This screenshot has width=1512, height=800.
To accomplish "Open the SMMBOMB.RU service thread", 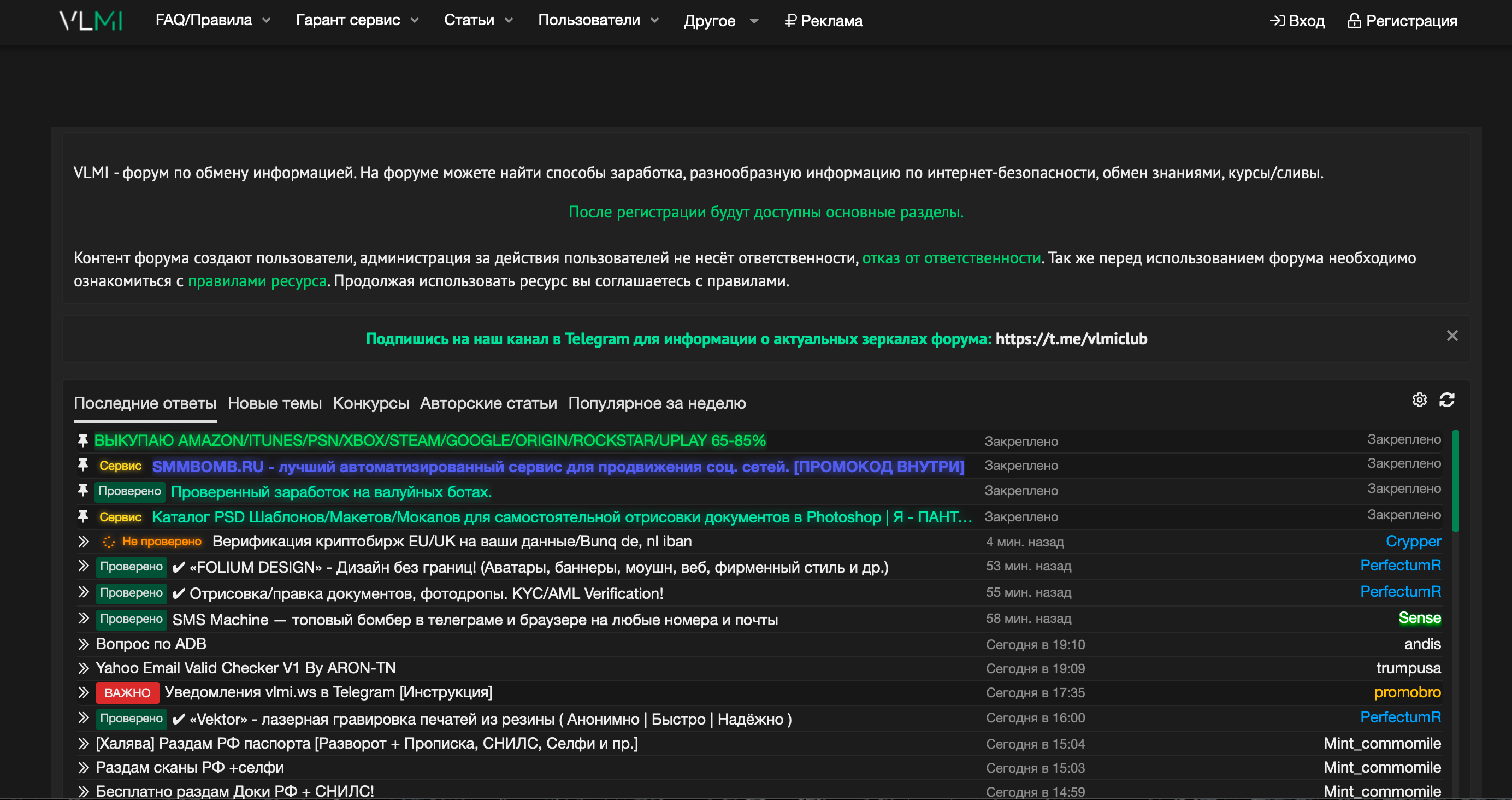I will (x=558, y=466).
